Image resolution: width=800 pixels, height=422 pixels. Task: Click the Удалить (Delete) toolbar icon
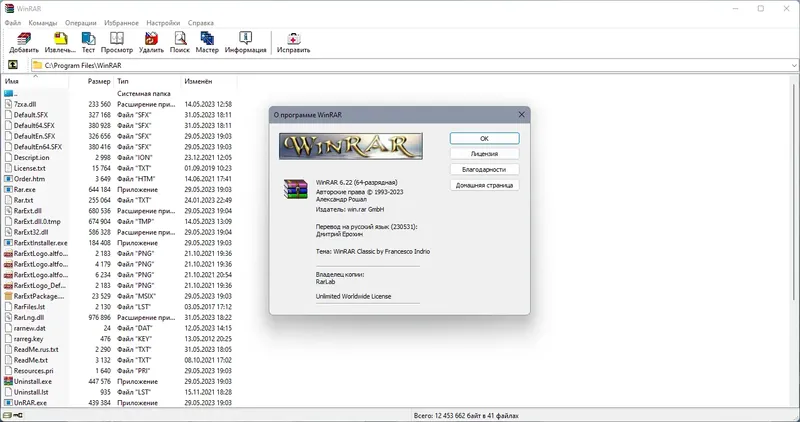(x=151, y=39)
